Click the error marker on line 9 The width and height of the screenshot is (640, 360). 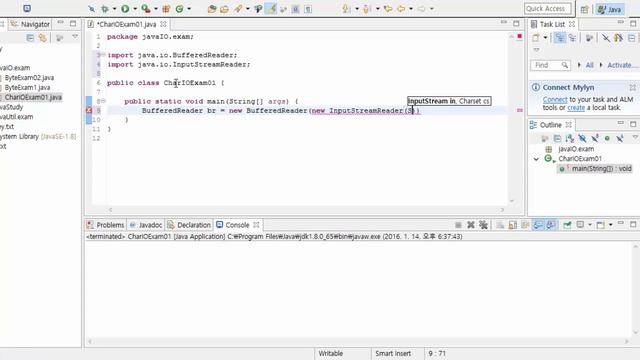(x=89, y=110)
